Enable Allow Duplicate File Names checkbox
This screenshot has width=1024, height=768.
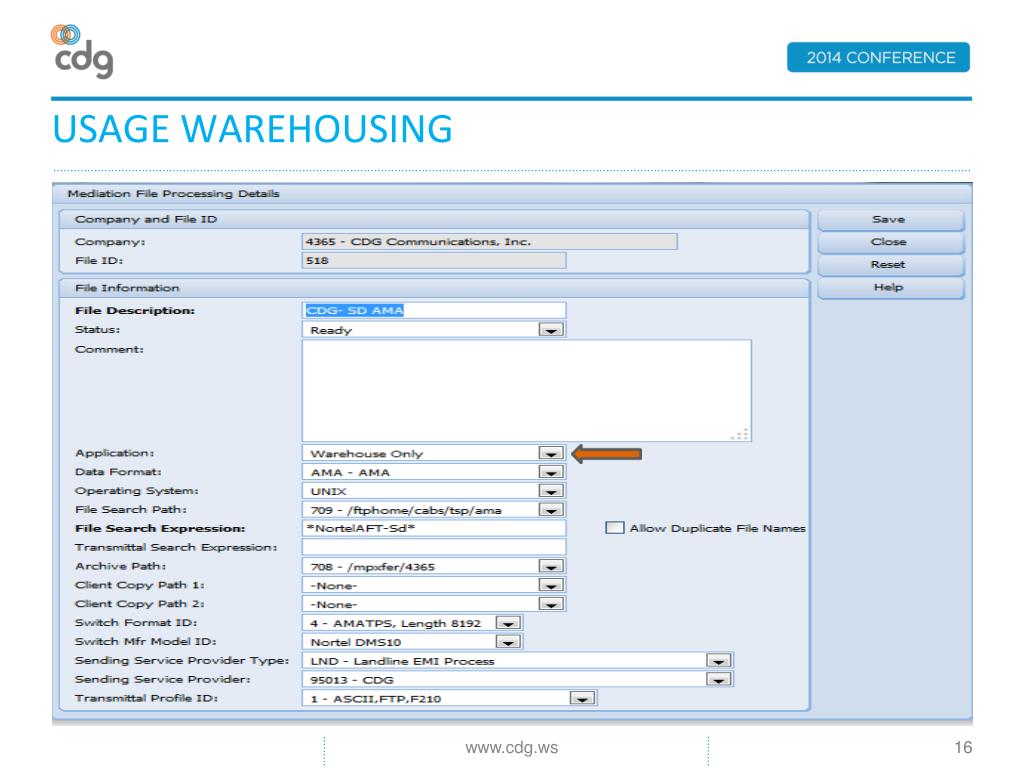point(615,528)
